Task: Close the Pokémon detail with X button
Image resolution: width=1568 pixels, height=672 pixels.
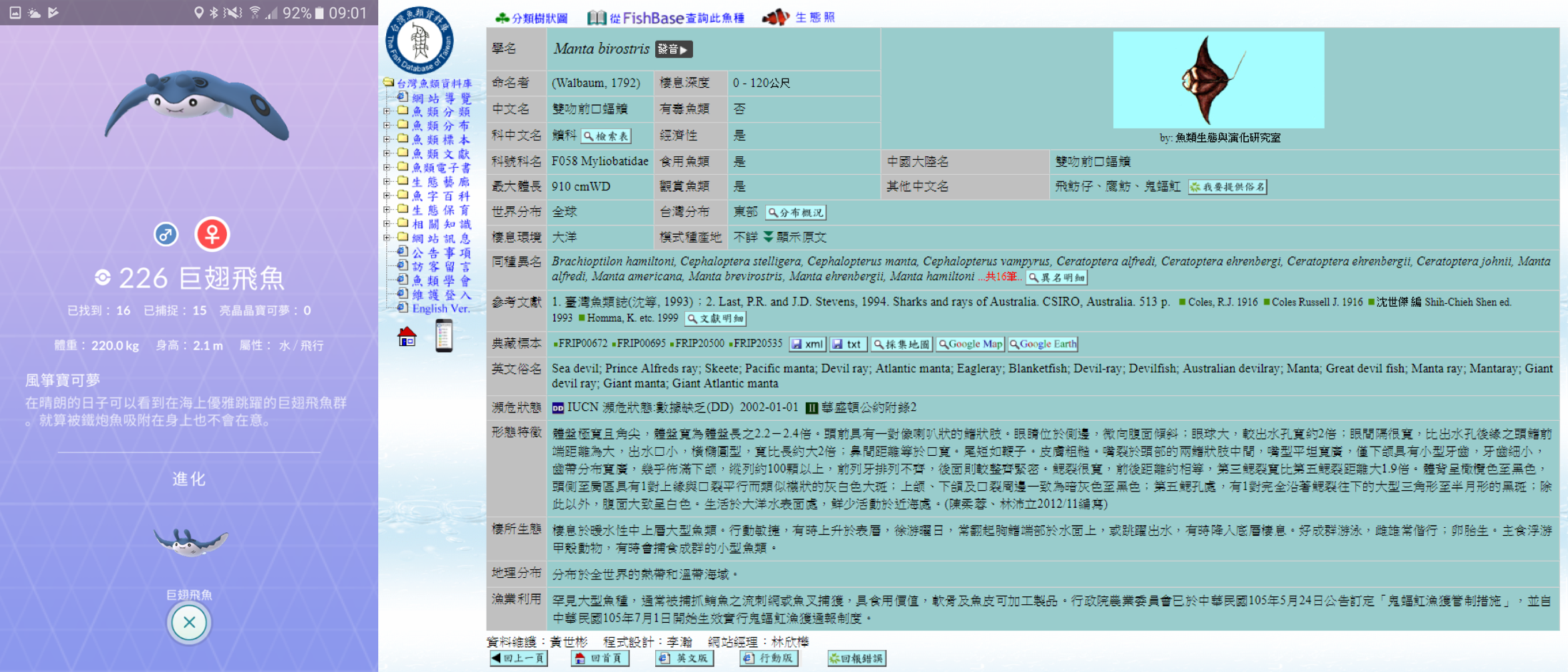Action: click(189, 622)
